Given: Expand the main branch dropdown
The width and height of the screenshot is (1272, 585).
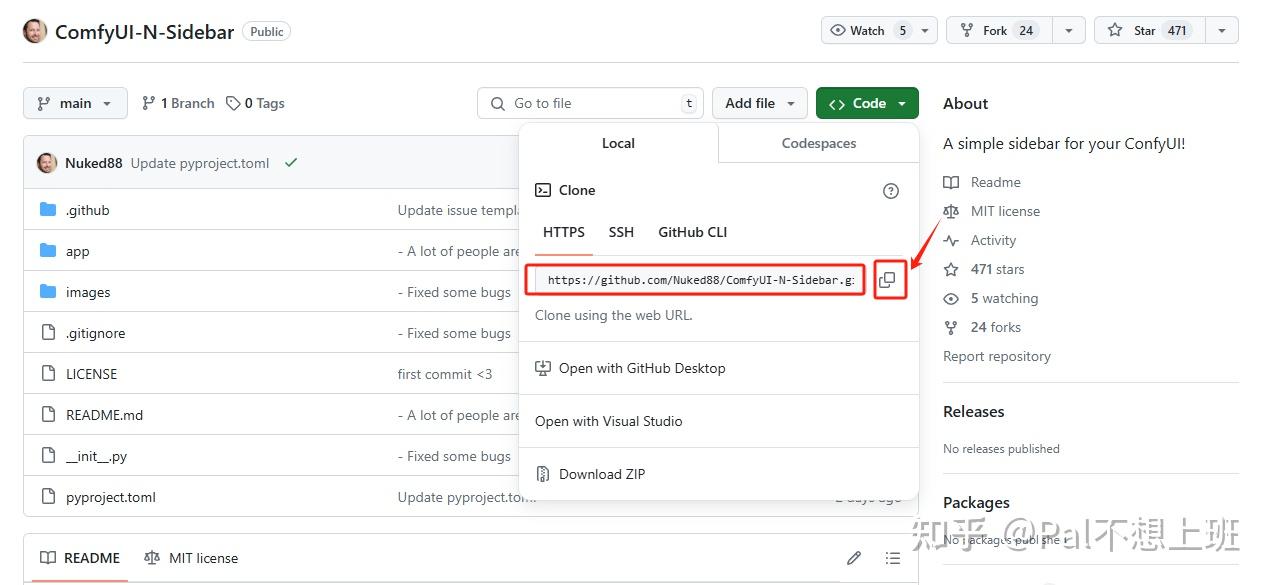Looking at the screenshot, I should click(75, 103).
